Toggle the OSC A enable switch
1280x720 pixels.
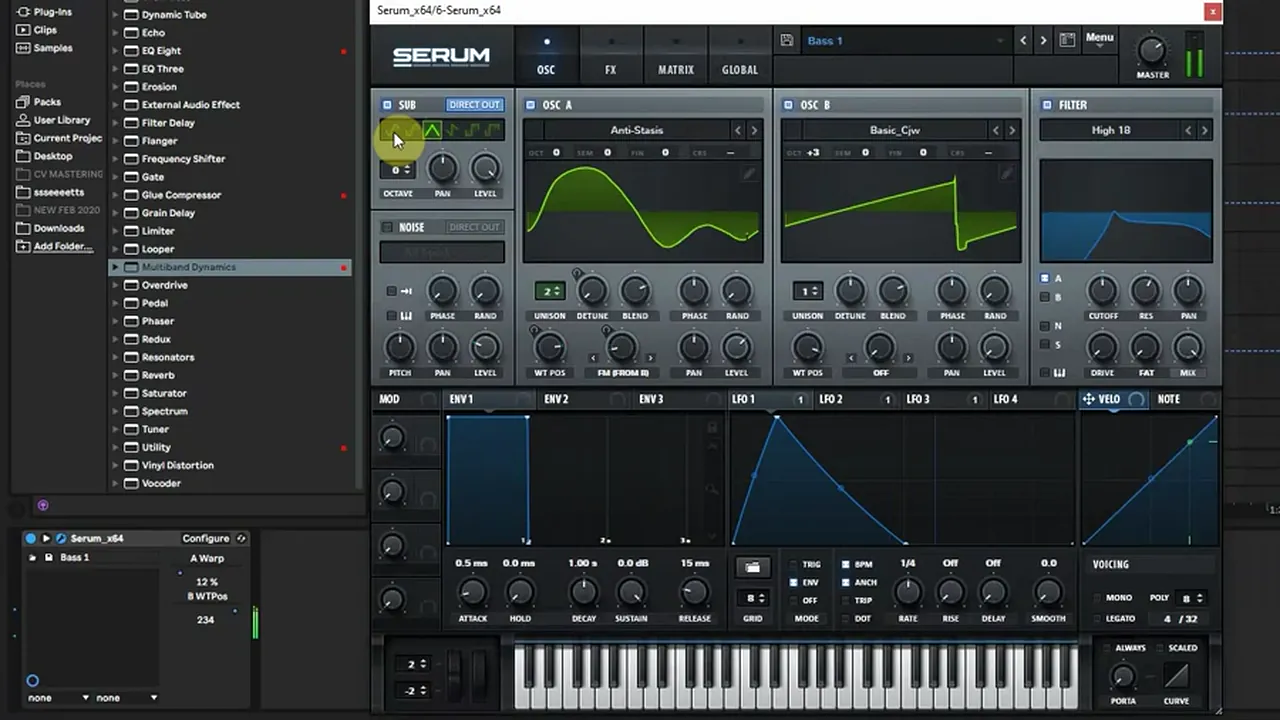tap(530, 105)
